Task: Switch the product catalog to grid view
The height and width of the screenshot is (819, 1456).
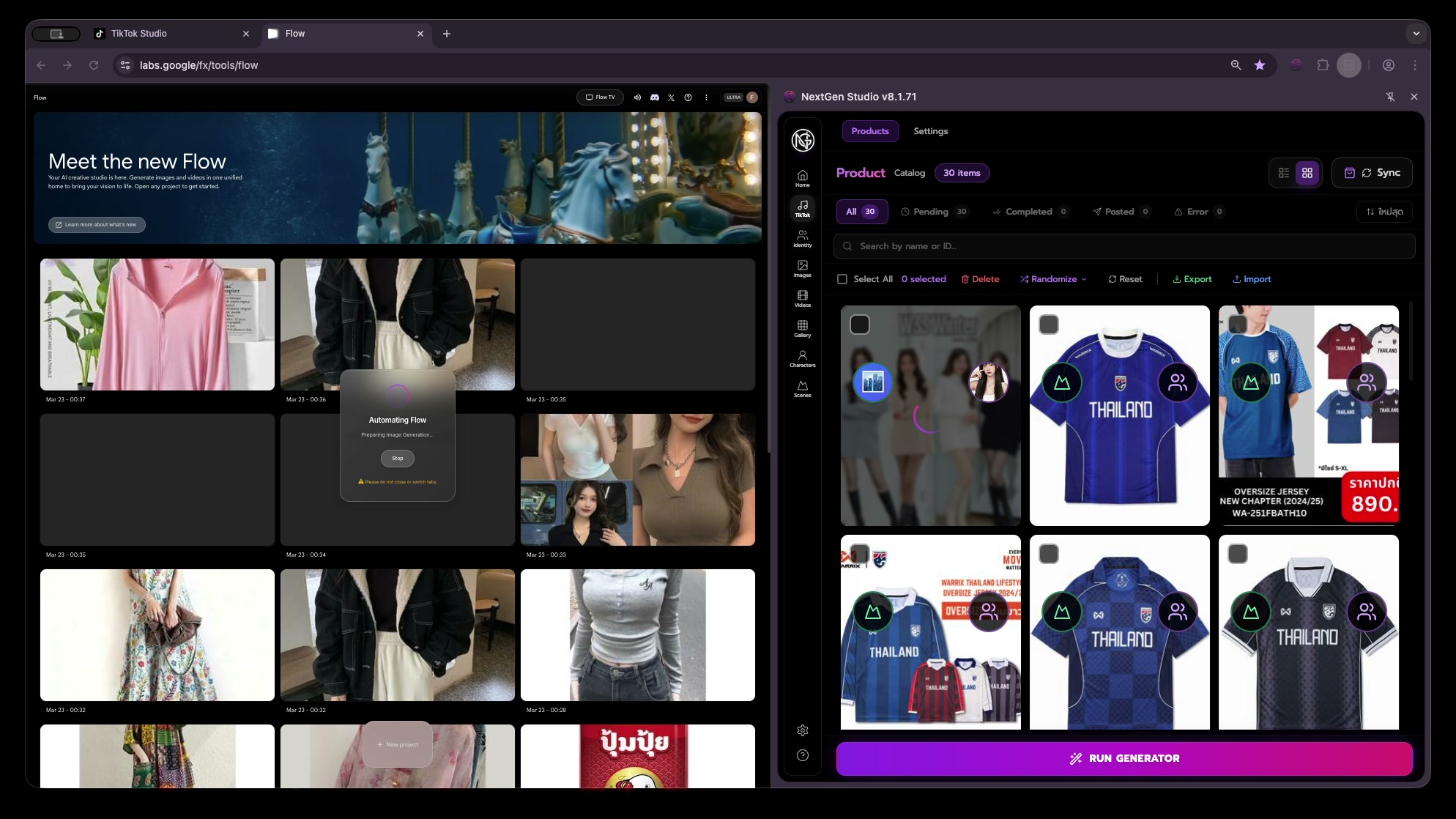Action: tap(1307, 173)
